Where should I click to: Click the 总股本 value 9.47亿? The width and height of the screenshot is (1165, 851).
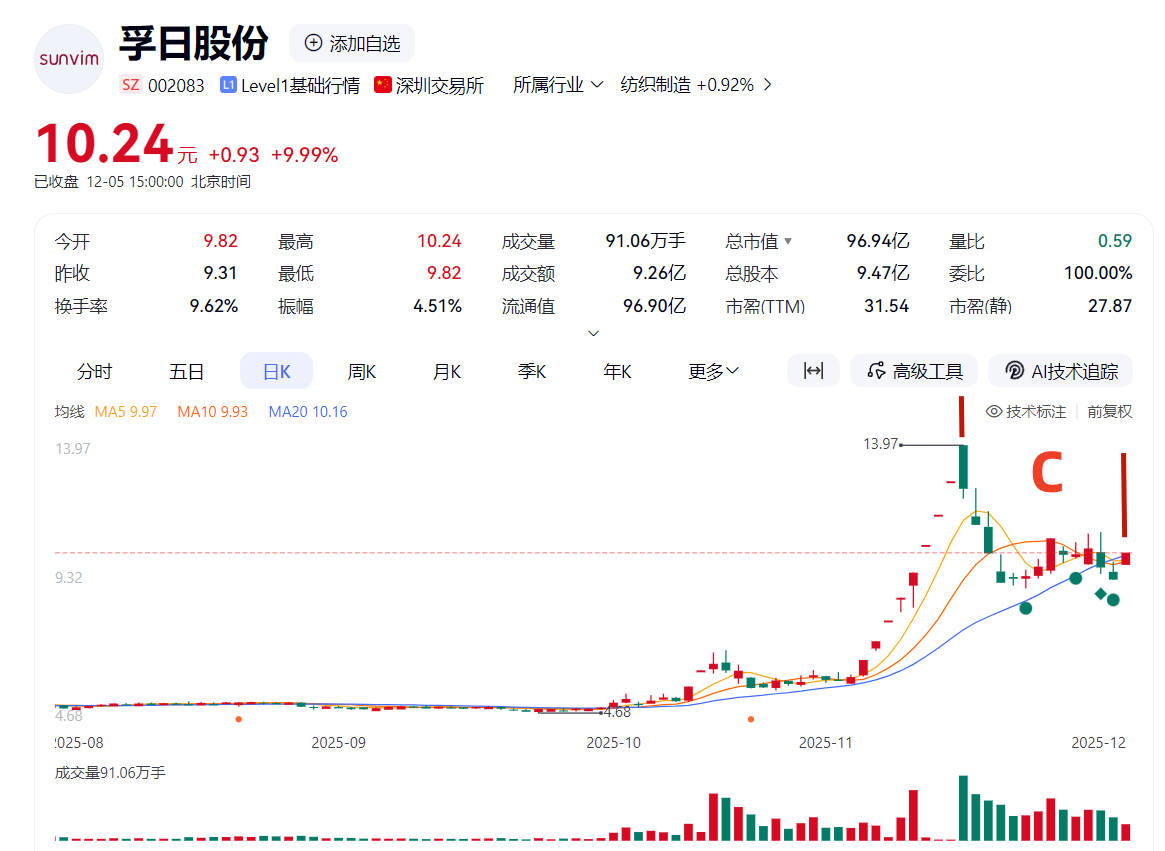[883, 274]
